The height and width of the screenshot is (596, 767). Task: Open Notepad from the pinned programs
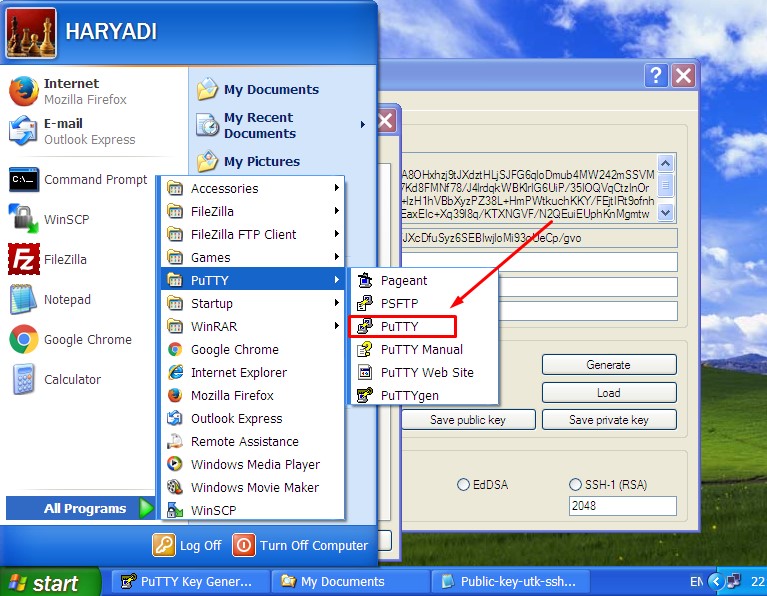[x=67, y=299]
